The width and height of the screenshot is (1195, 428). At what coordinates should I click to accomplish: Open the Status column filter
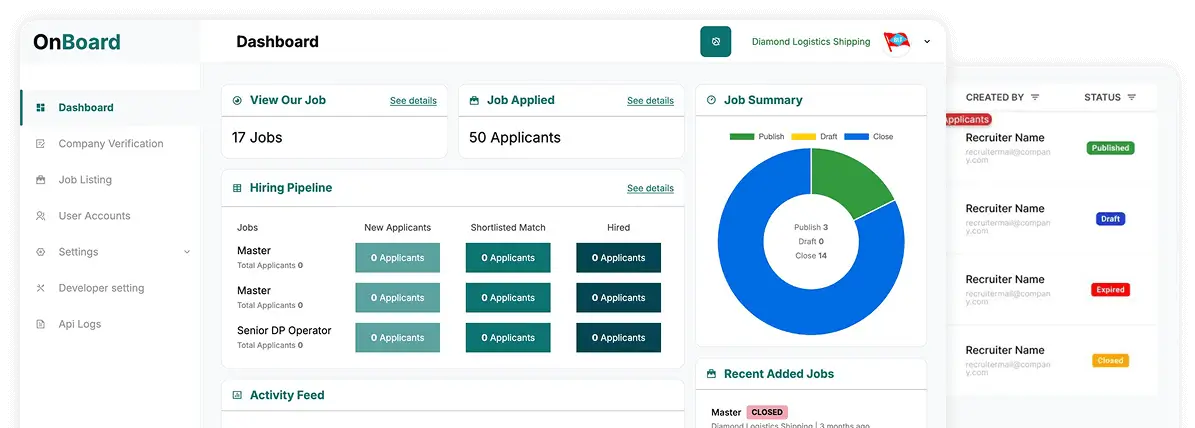tap(1132, 98)
